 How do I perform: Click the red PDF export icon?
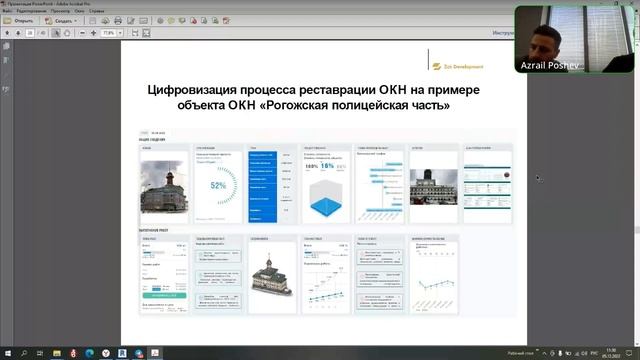[193, 21]
